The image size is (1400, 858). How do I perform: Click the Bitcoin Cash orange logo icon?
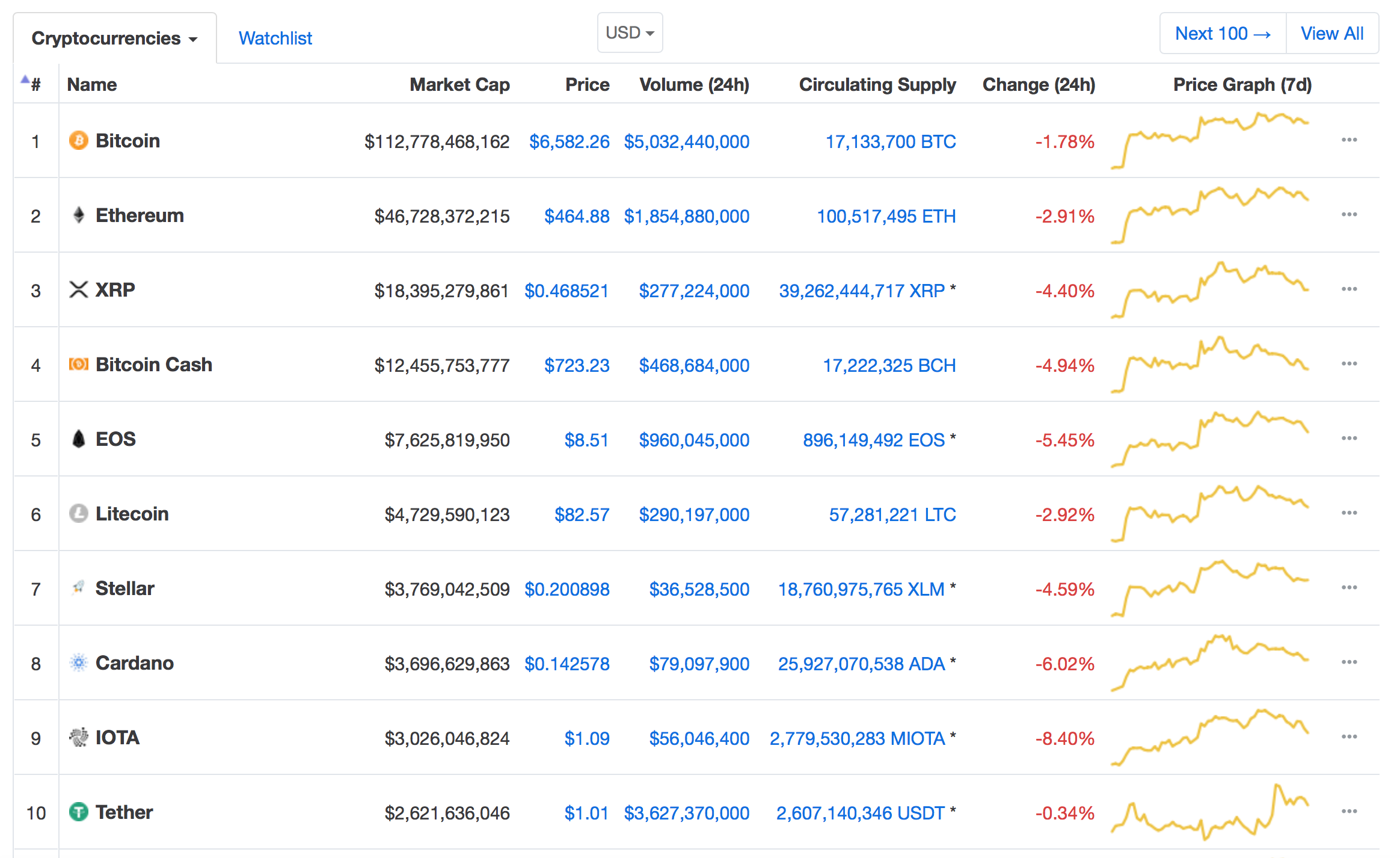78,365
